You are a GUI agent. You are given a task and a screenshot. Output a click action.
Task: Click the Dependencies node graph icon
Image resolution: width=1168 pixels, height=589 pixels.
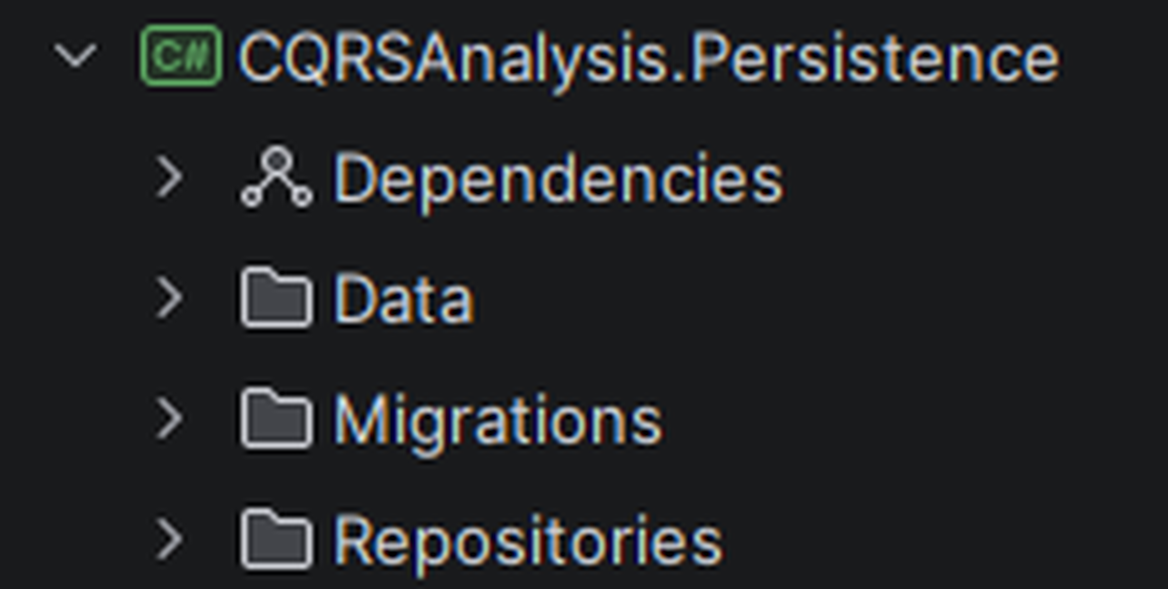click(x=277, y=178)
